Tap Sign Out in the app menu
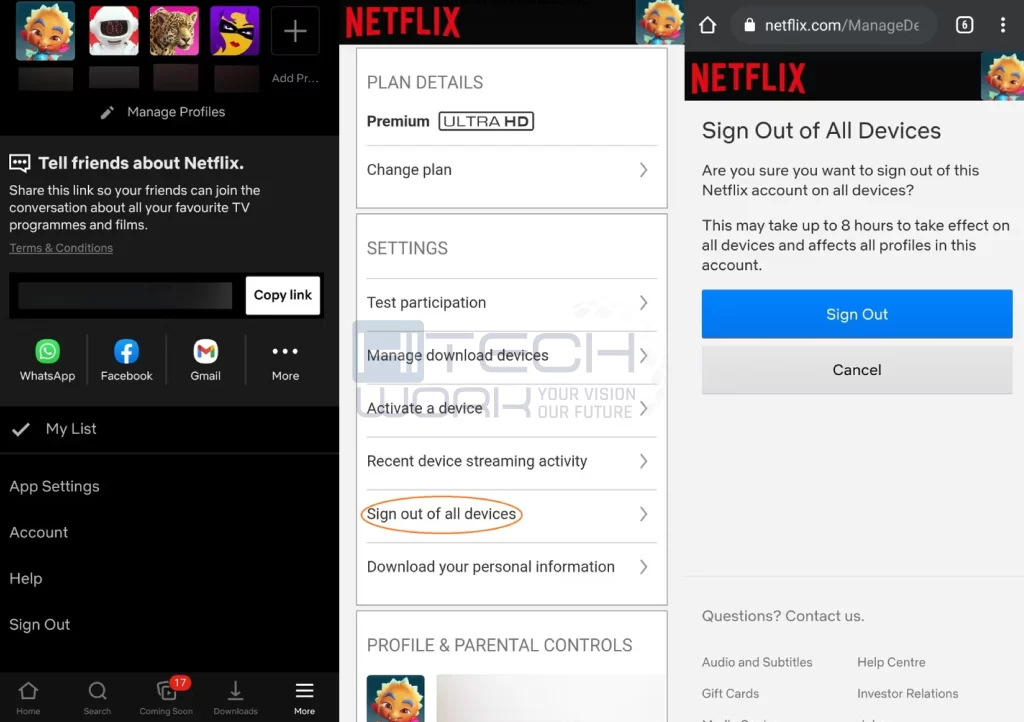The image size is (1024, 722). pos(39,625)
